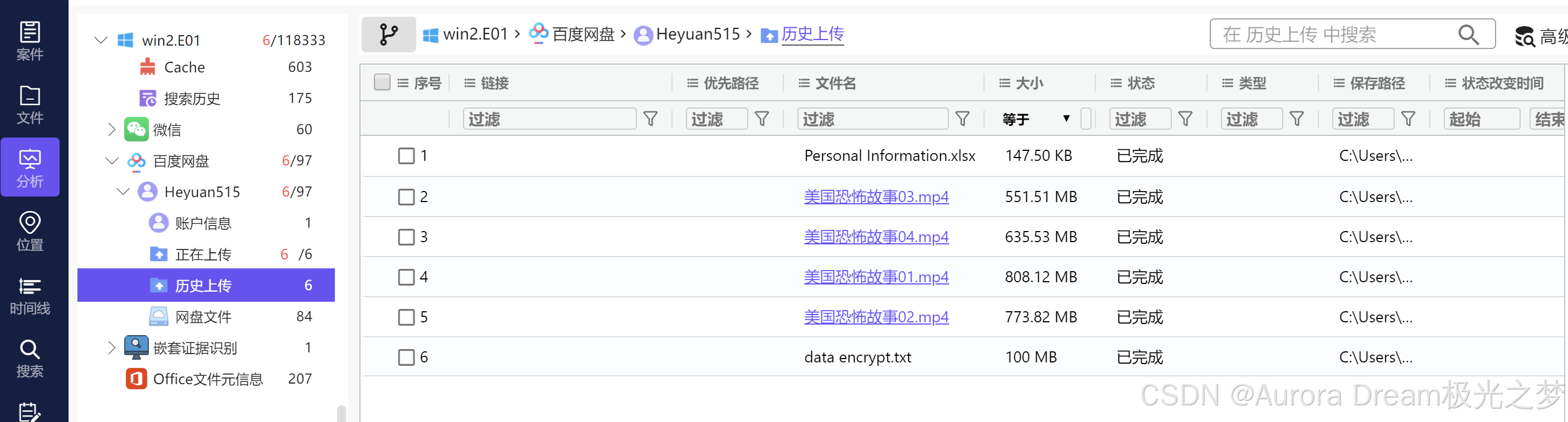
Task: Open the 美国恐怖故事01.mp4 link
Action: tap(876, 277)
